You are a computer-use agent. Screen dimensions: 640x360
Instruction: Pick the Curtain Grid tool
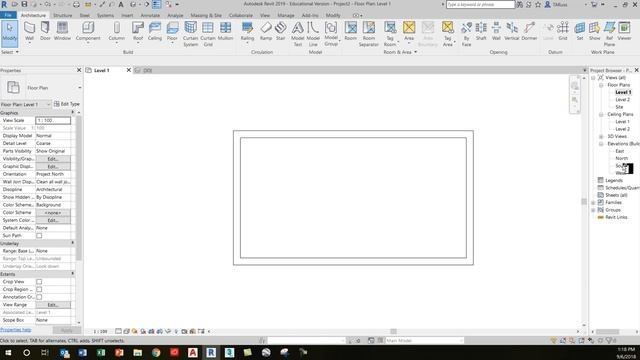pyautogui.click(x=208, y=34)
